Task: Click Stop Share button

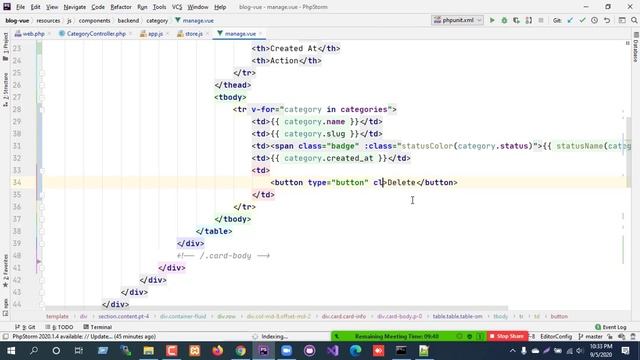Action: click(x=507, y=336)
